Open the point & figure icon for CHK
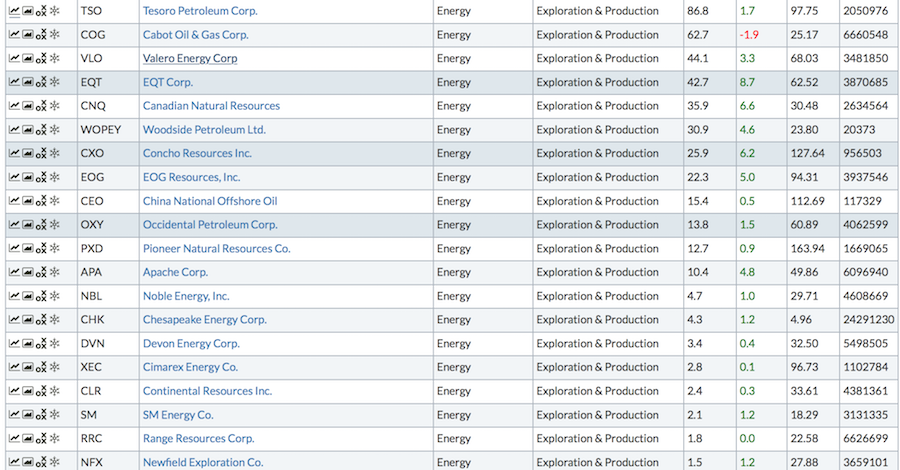 coord(41,320)
